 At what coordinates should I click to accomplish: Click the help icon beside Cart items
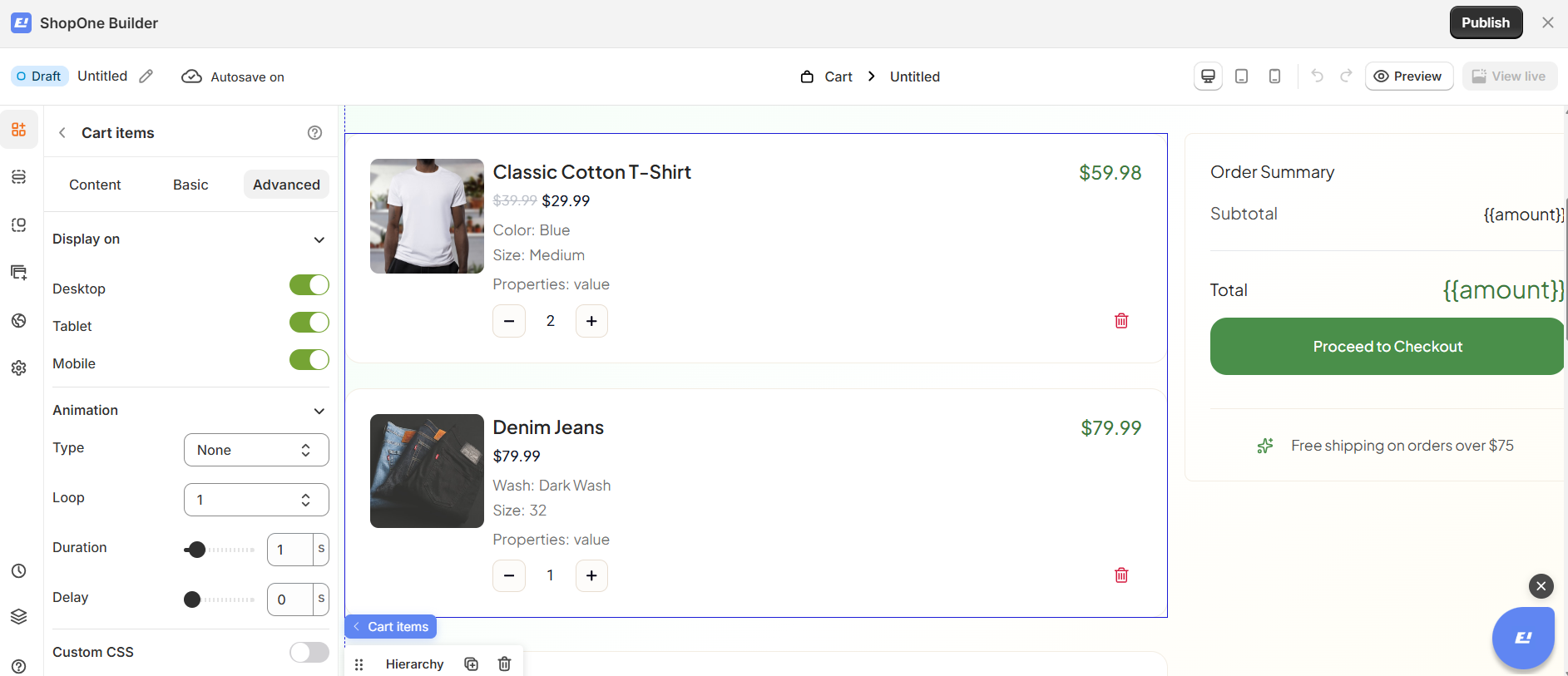(x=314, y=133)
